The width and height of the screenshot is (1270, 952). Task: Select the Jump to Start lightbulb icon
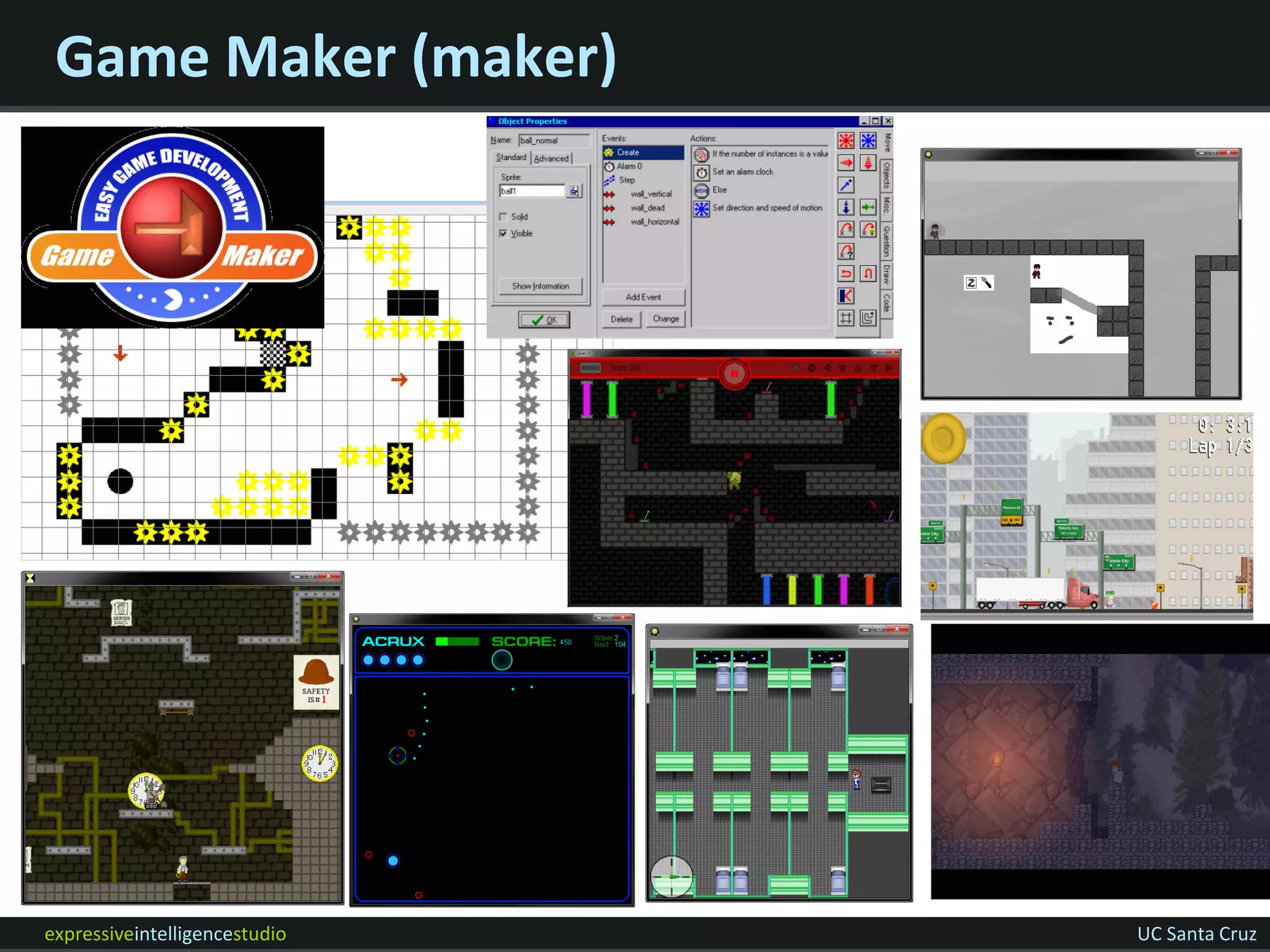(868, 229)
